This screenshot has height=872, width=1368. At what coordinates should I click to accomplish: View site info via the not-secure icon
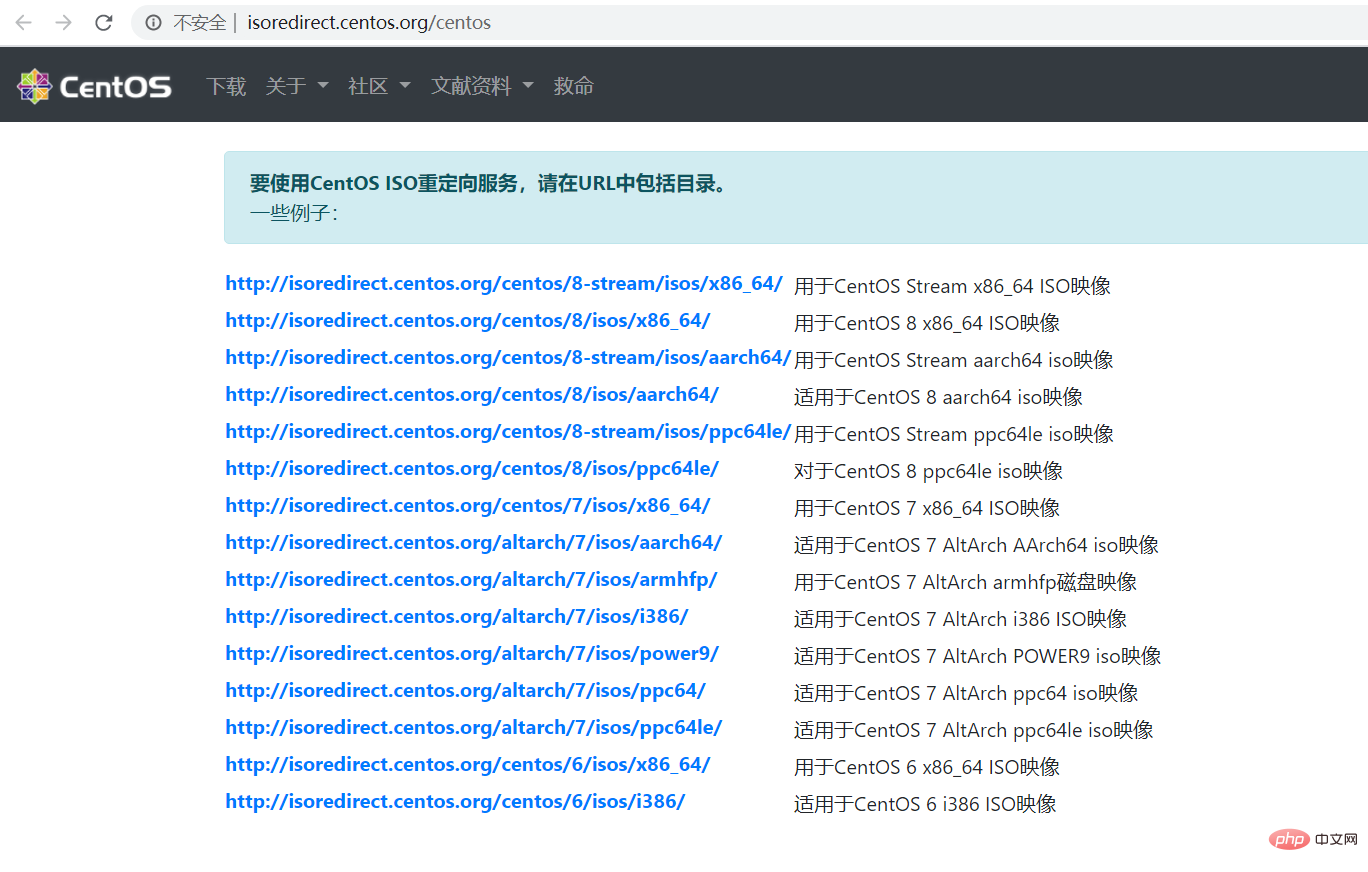153,22
